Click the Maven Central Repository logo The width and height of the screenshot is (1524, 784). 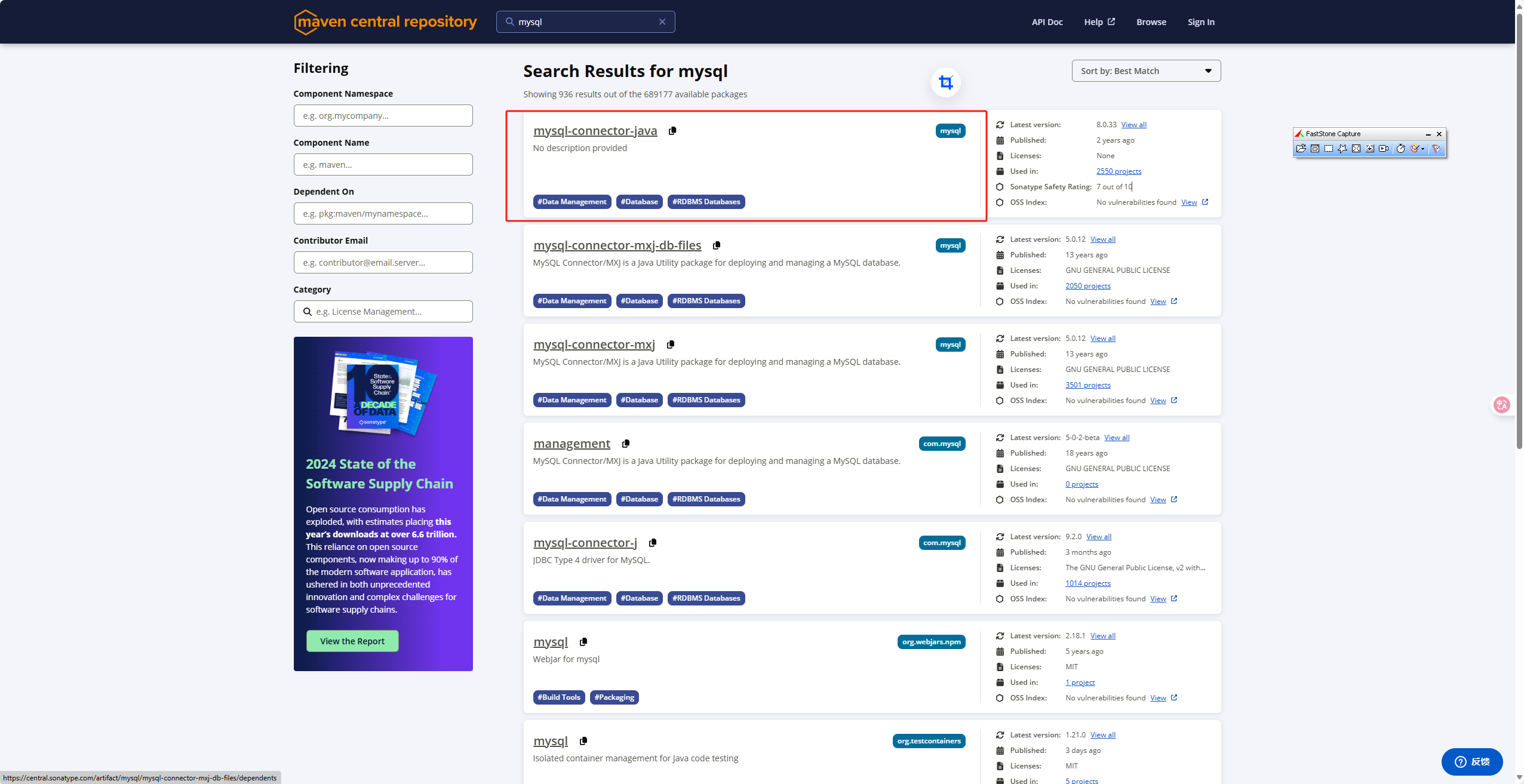385,21
